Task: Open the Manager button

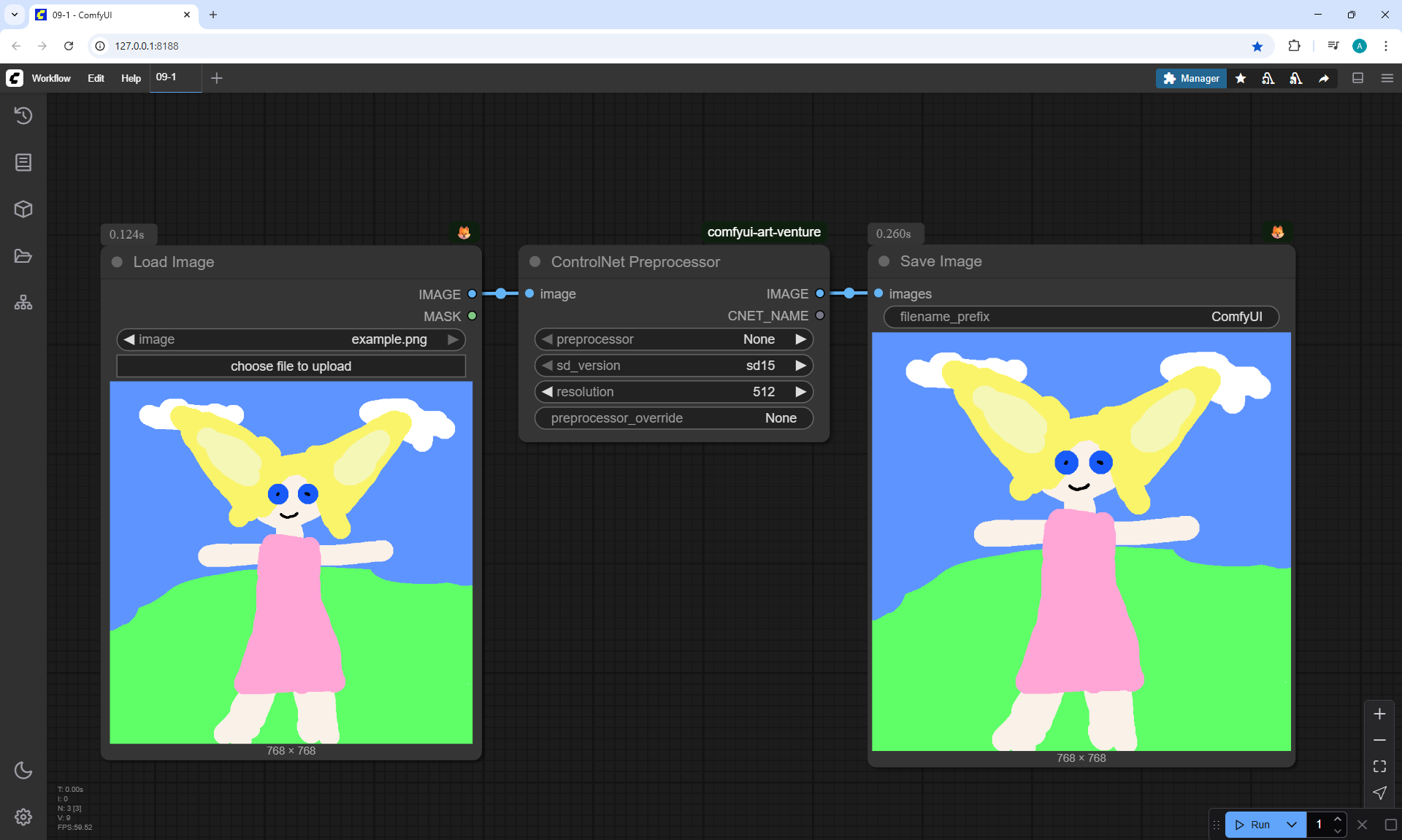Action: click(x=1191, y=78)
